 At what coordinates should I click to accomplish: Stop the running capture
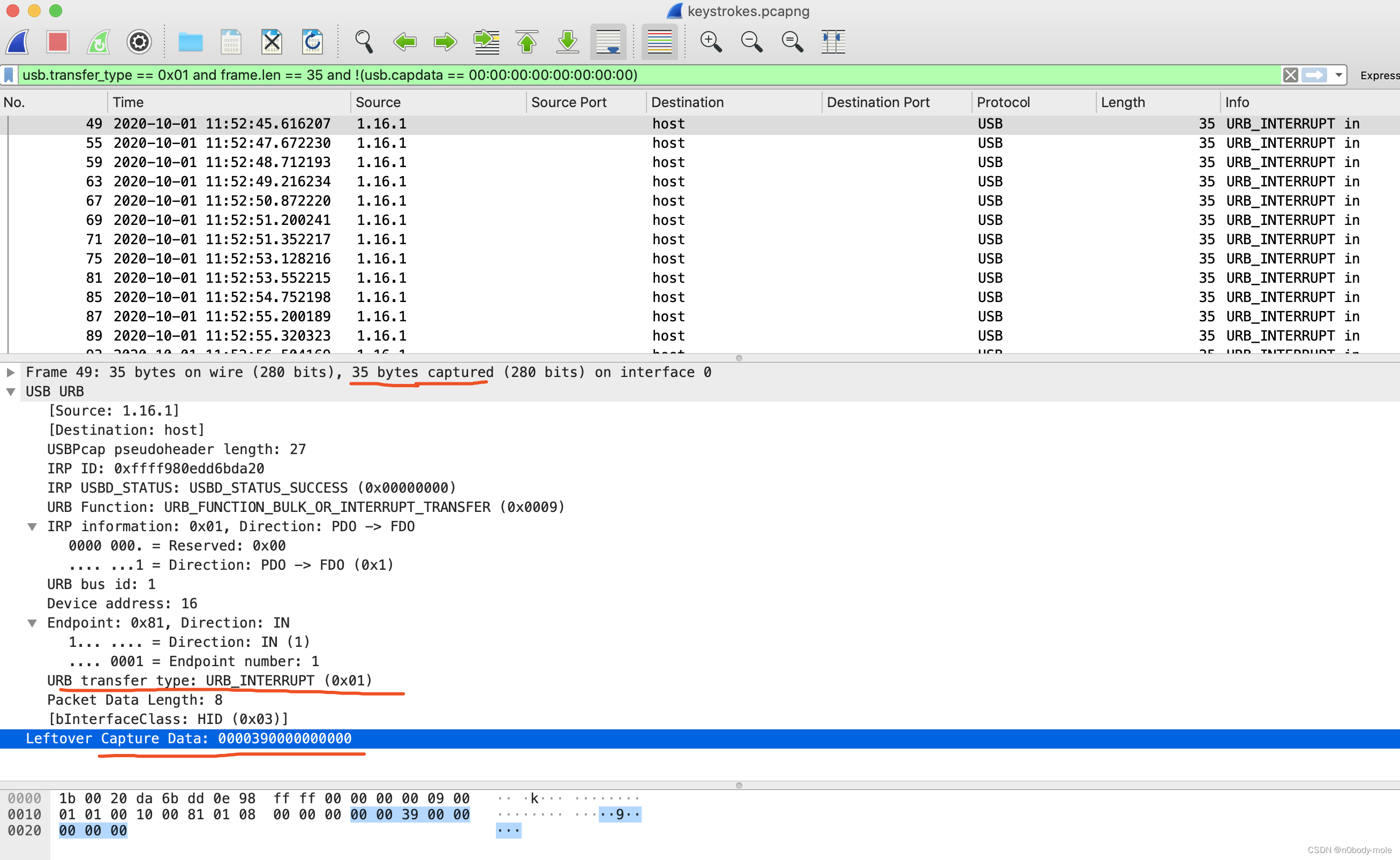[x=58, y=42]
